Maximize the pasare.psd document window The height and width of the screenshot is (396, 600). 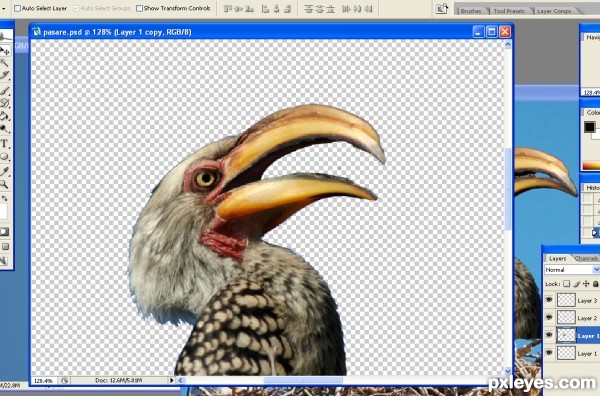tap(492, 32)
